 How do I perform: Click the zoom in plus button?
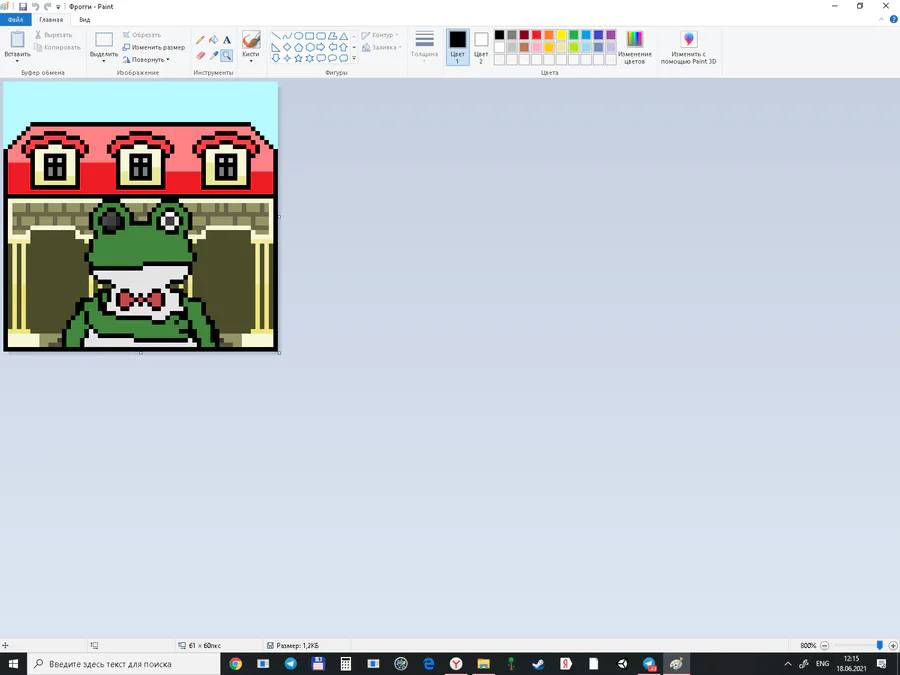click(x=893, y=646)
